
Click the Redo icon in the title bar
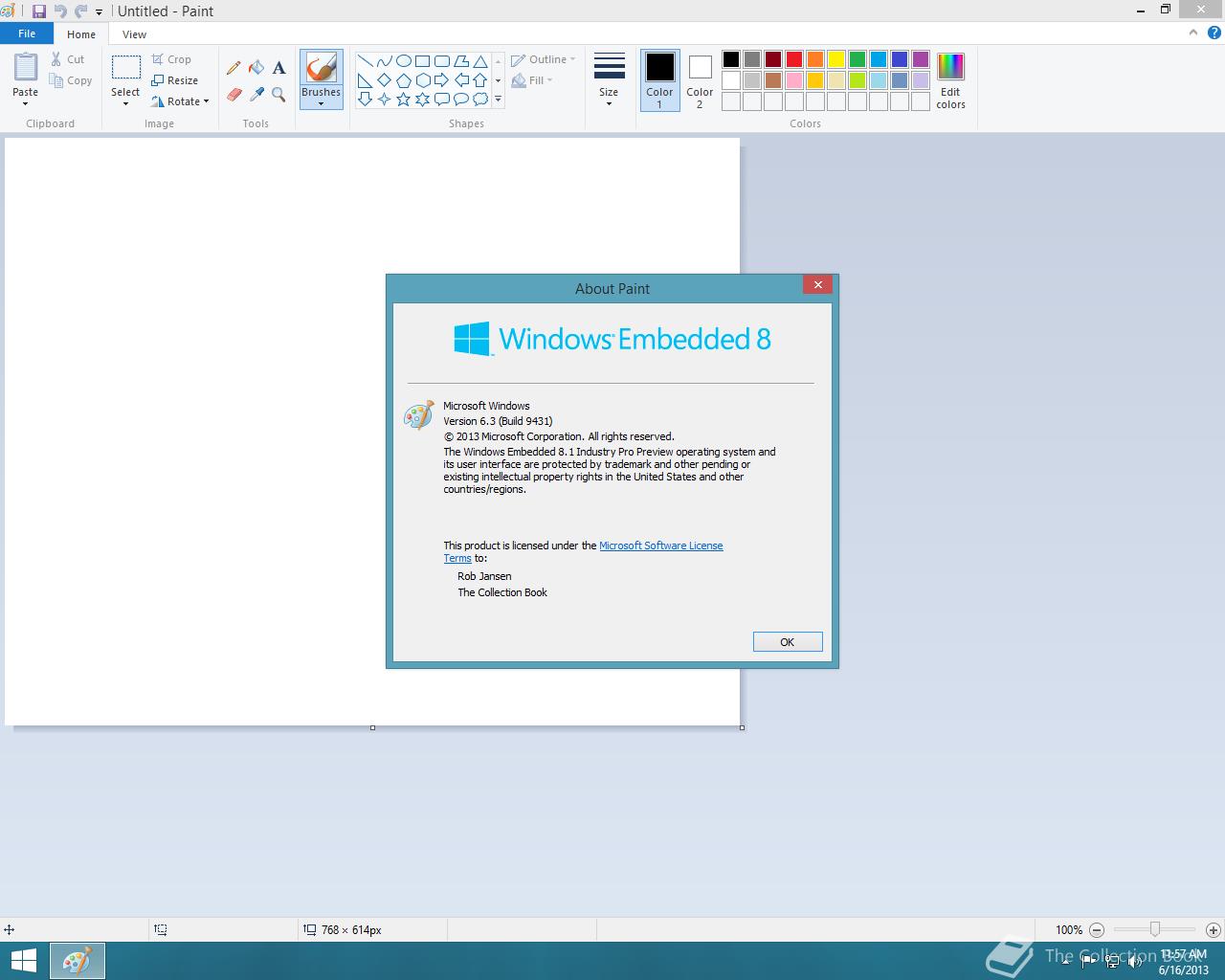coord(80,11)
